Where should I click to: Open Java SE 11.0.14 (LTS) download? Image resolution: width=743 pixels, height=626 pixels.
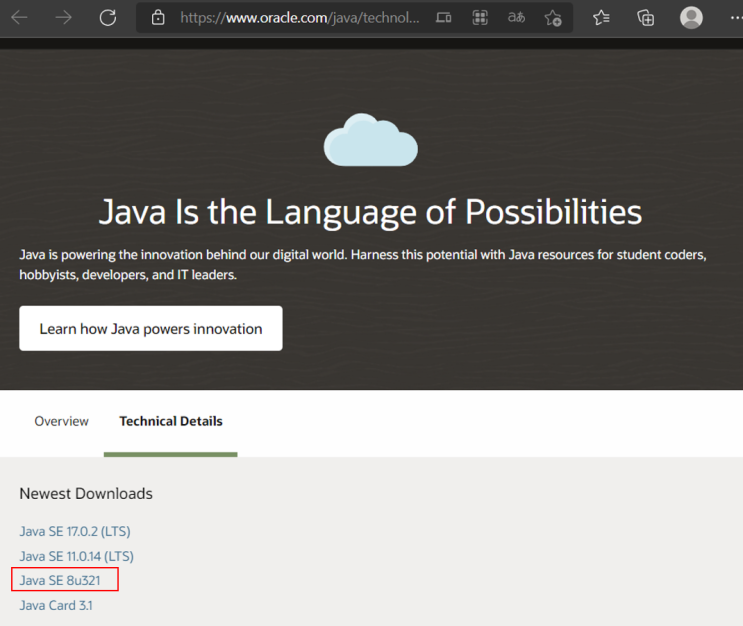[x=76, y=556]
